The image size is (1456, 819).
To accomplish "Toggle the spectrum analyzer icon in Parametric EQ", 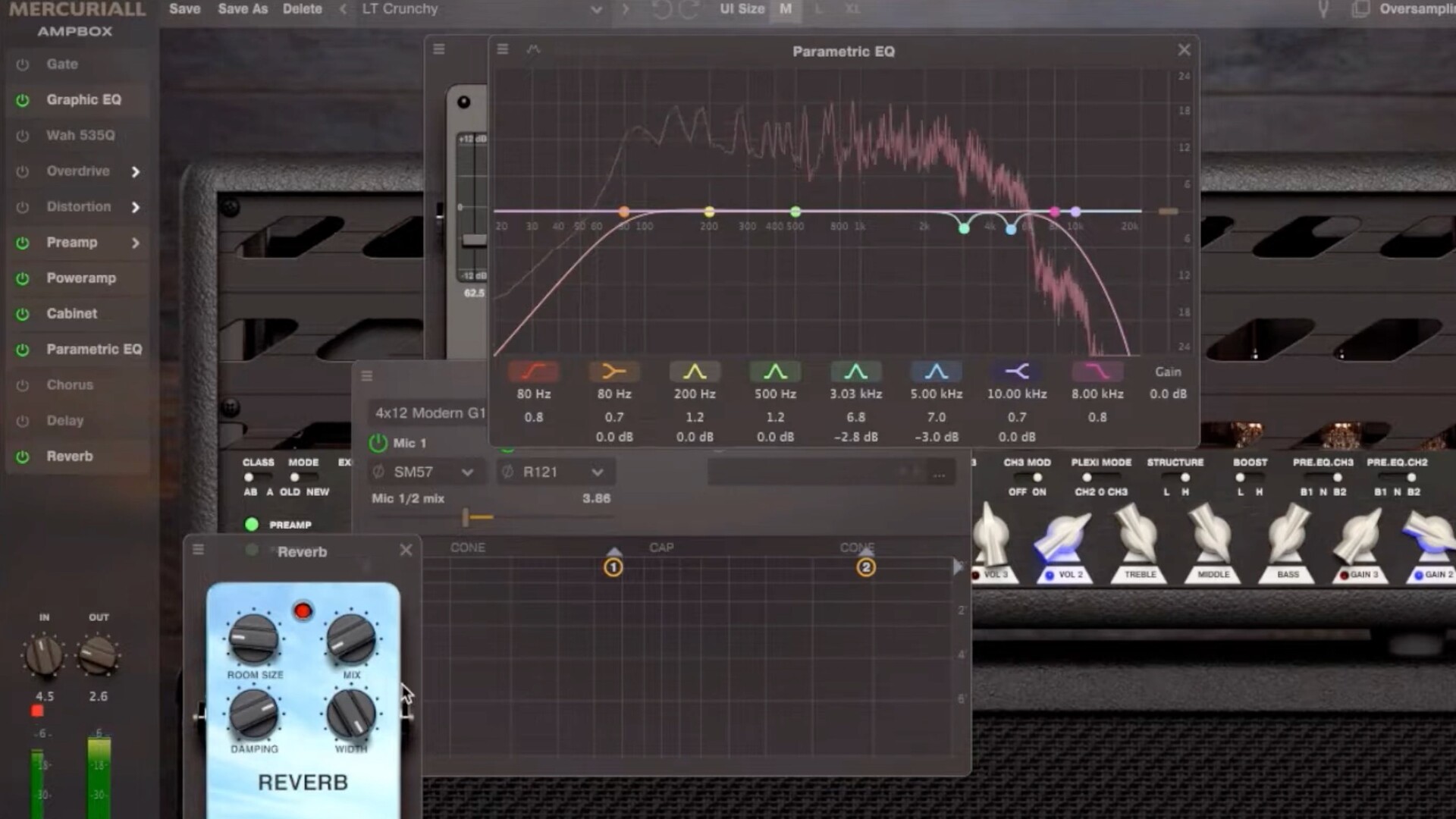I will tap(533, 49).
